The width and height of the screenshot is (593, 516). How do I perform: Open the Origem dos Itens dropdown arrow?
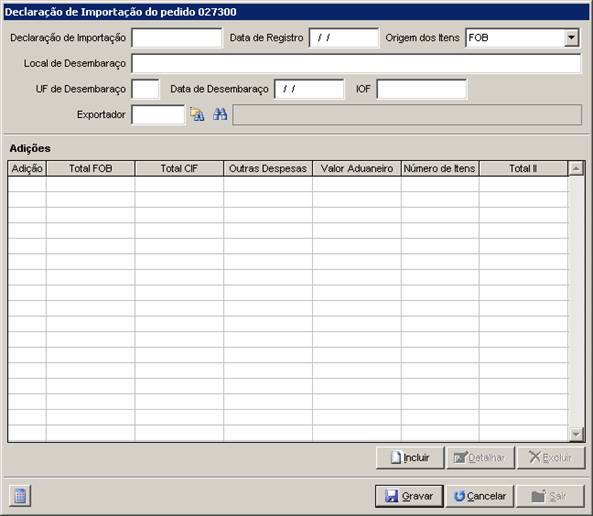(x=571, y=37)
